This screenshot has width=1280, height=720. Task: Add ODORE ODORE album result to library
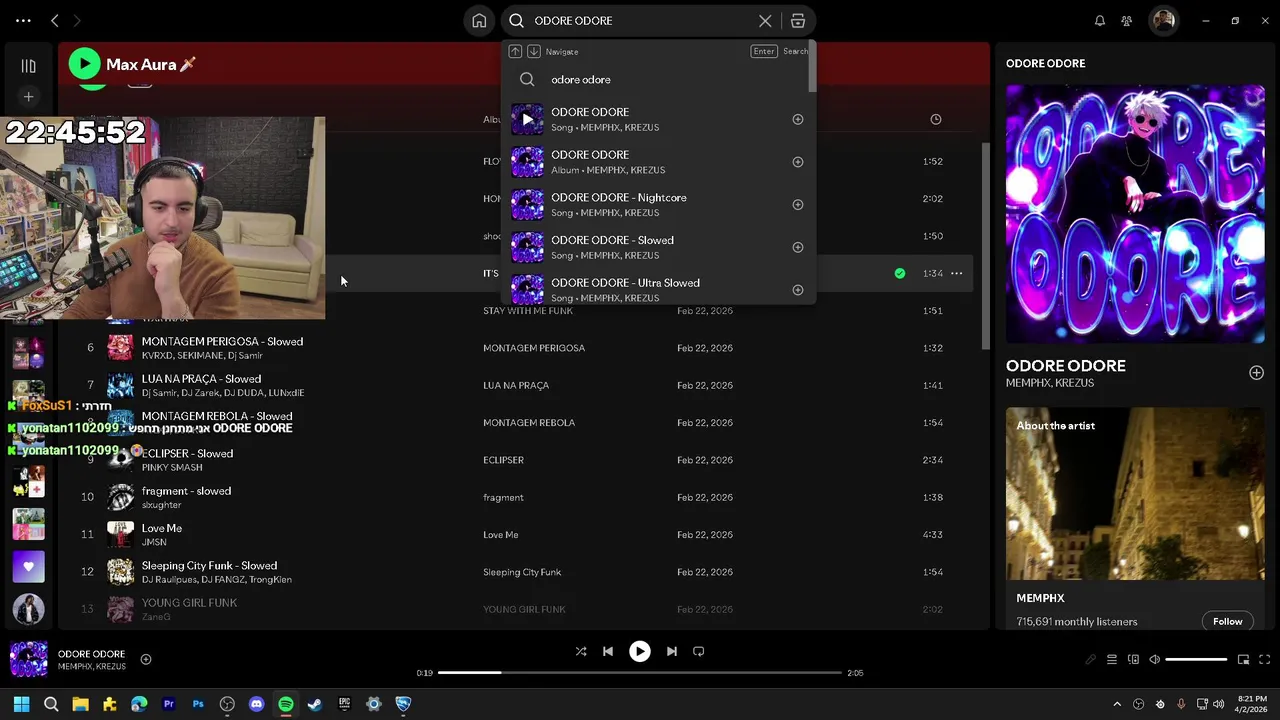798,162
